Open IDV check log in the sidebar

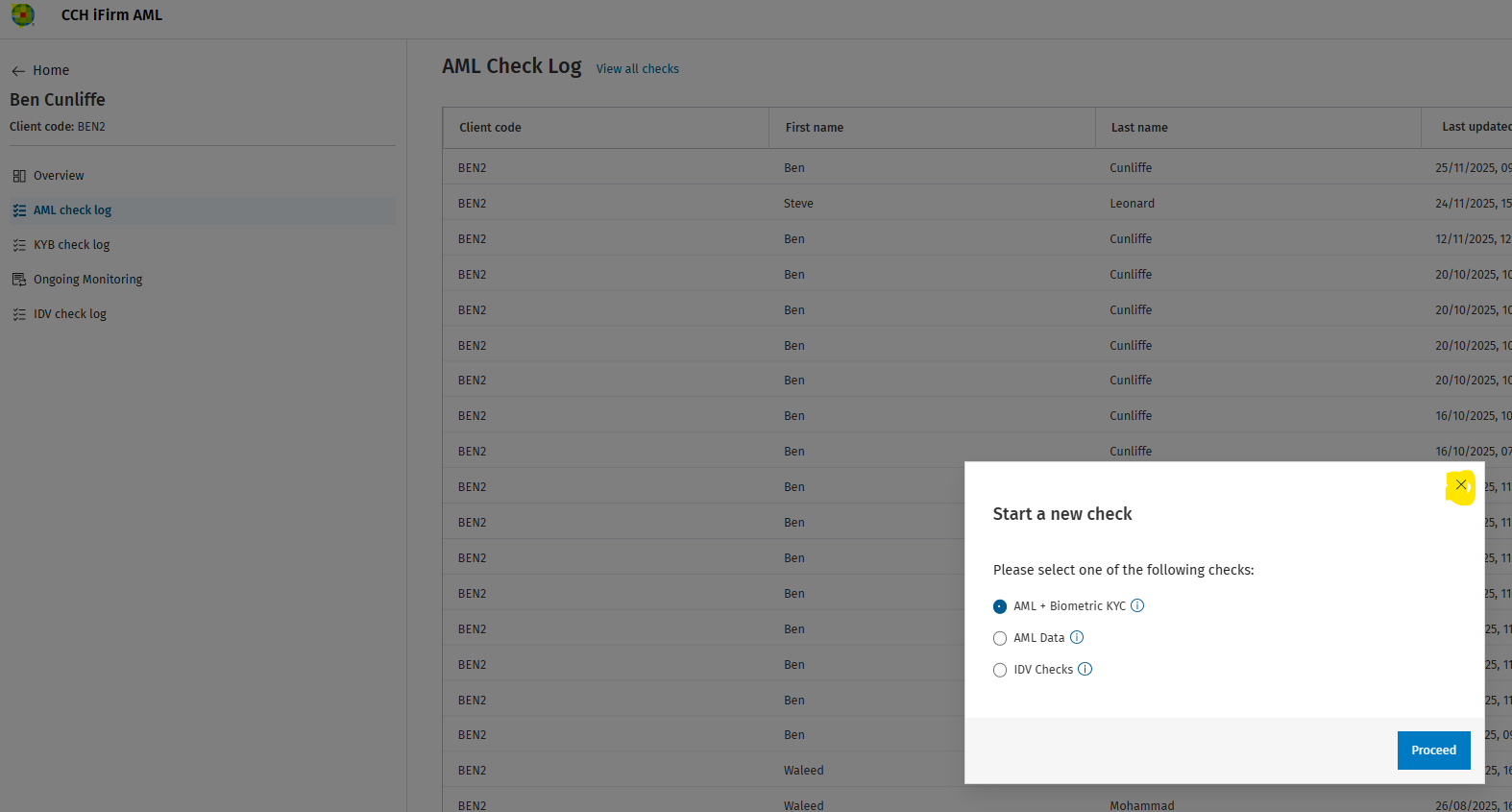point(69,314)
